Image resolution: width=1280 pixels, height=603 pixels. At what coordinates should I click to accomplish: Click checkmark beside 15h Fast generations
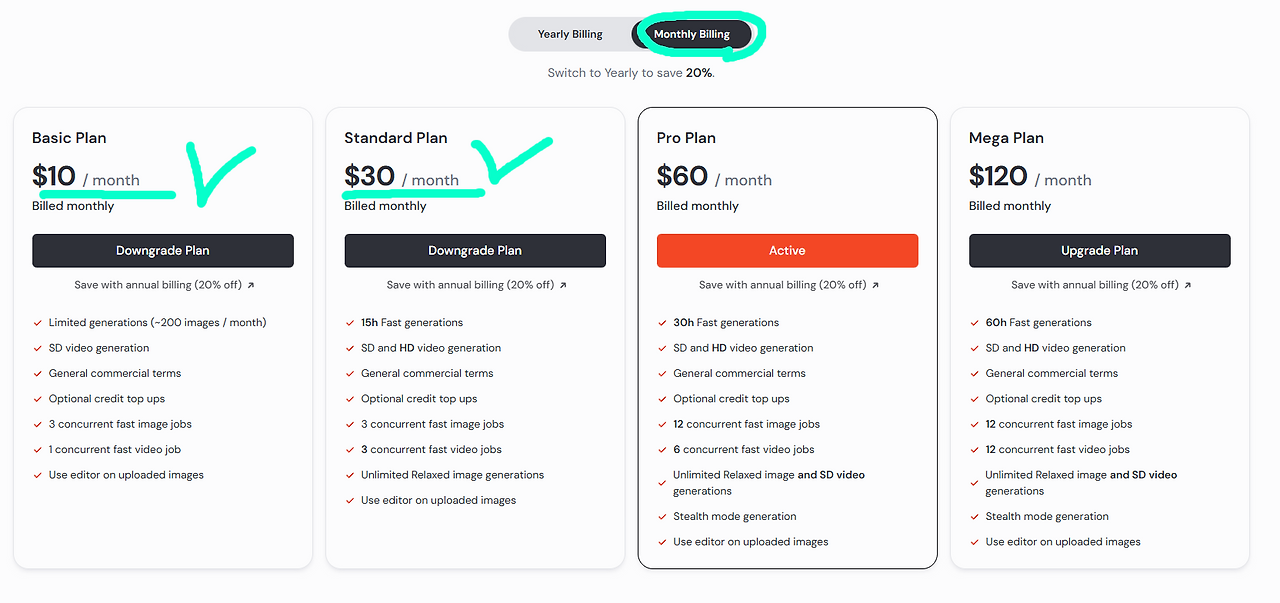[x=350, y=323]
